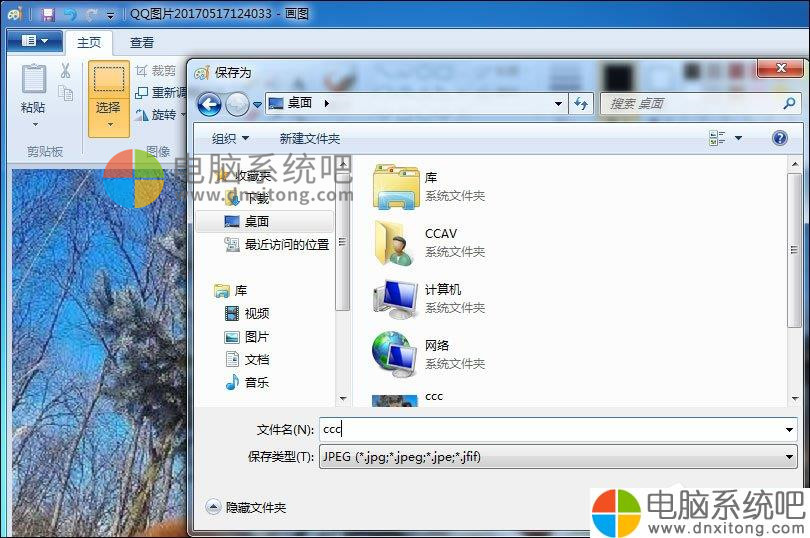Click the refresh button beside address bar
810x538 pixels.
[x=581, y=104]
